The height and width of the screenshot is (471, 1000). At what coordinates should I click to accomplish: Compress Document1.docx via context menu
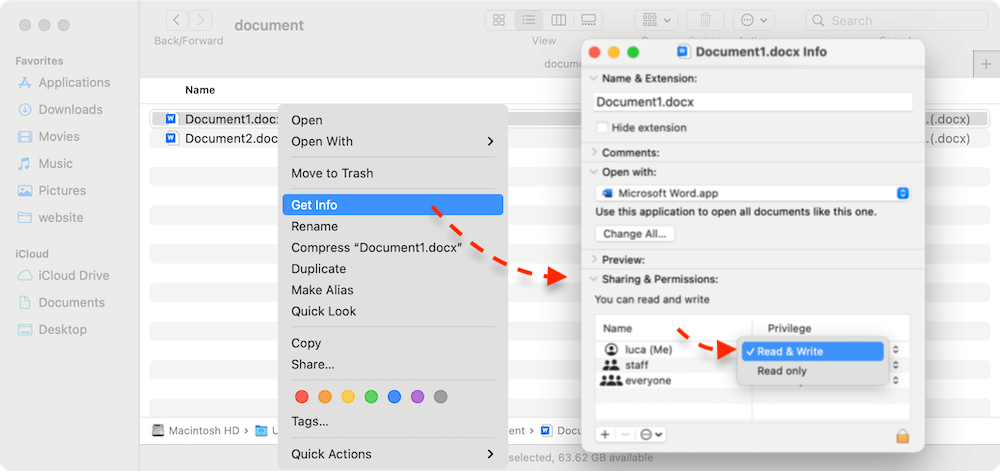(393, 248)
